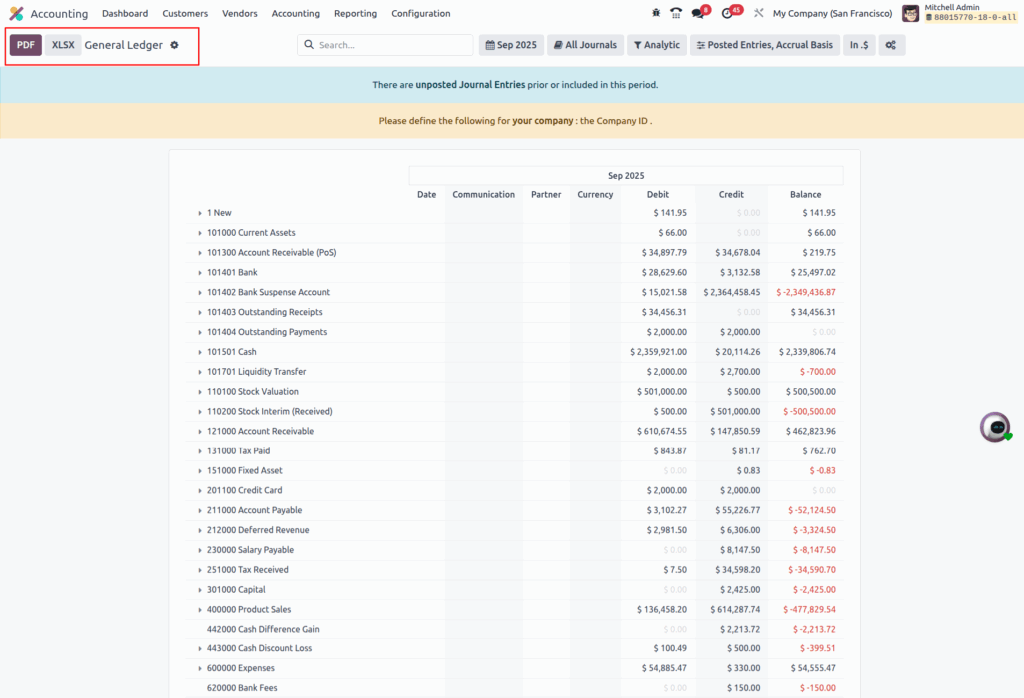Click 620000 Bank Fees row
The width and height of the screenshot is (1024, 698).
click(x=514, y=688)
